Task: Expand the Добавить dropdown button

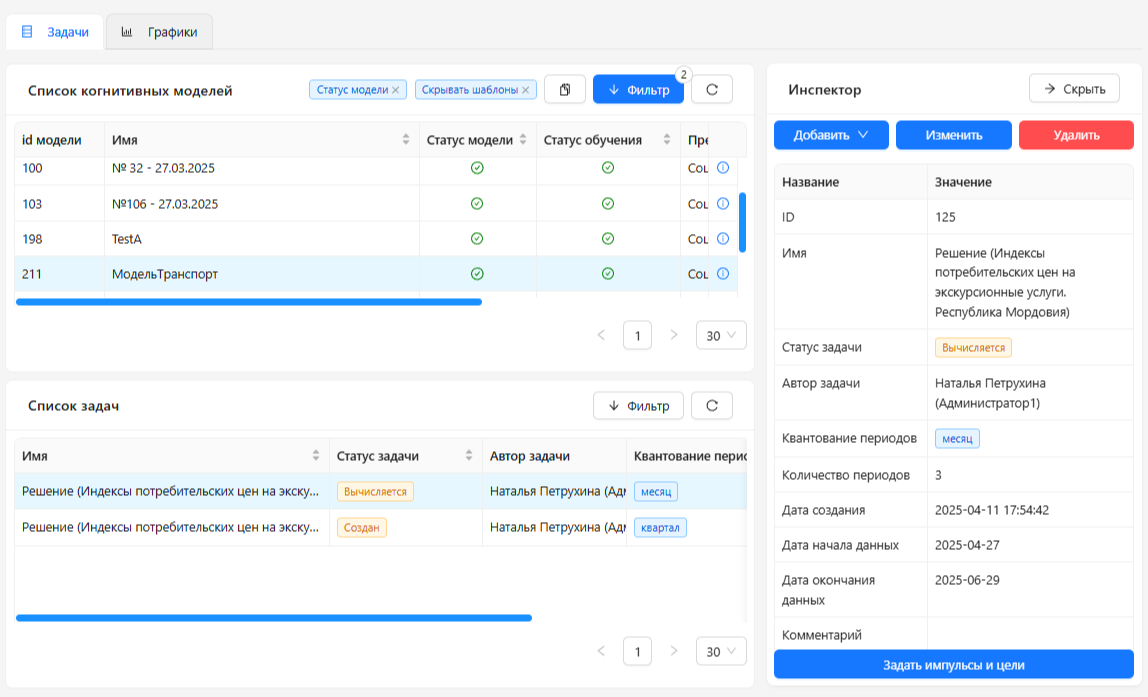Action: [x=831, y=135]
